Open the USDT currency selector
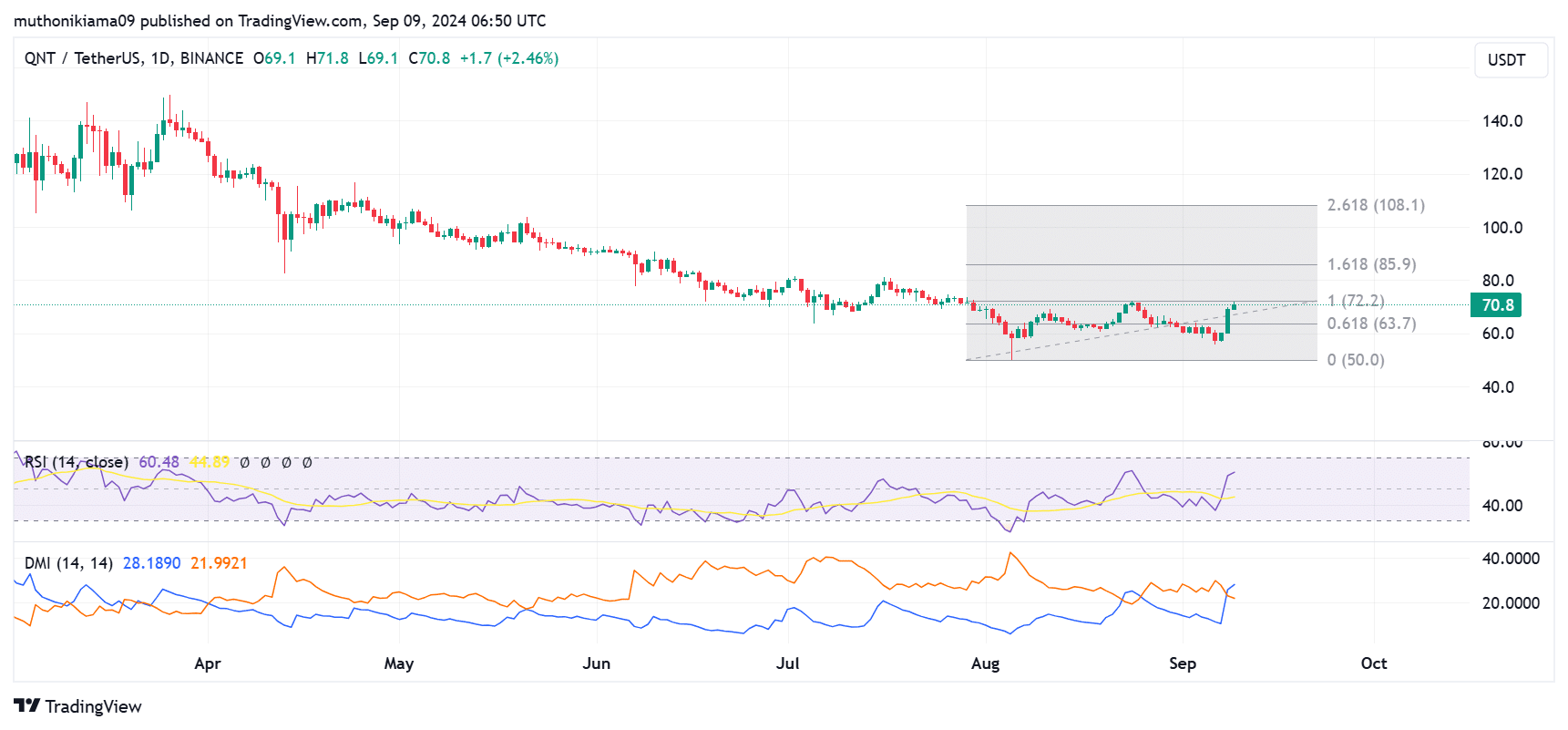 [1511, 60]
